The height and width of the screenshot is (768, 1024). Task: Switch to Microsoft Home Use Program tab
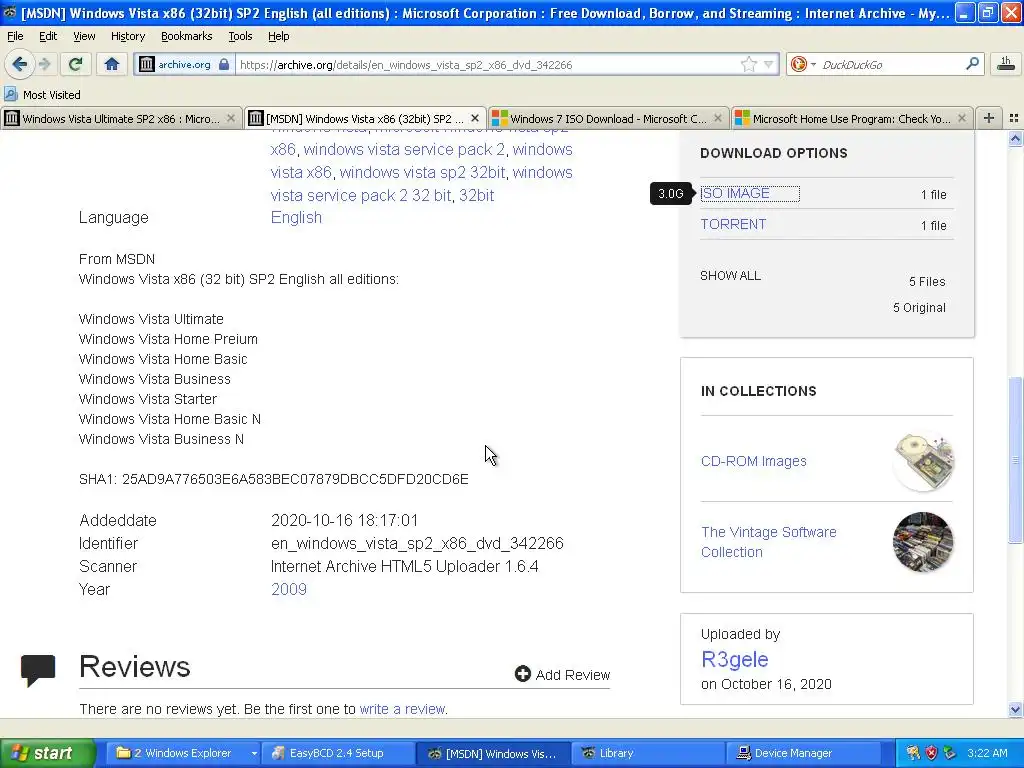852,118
